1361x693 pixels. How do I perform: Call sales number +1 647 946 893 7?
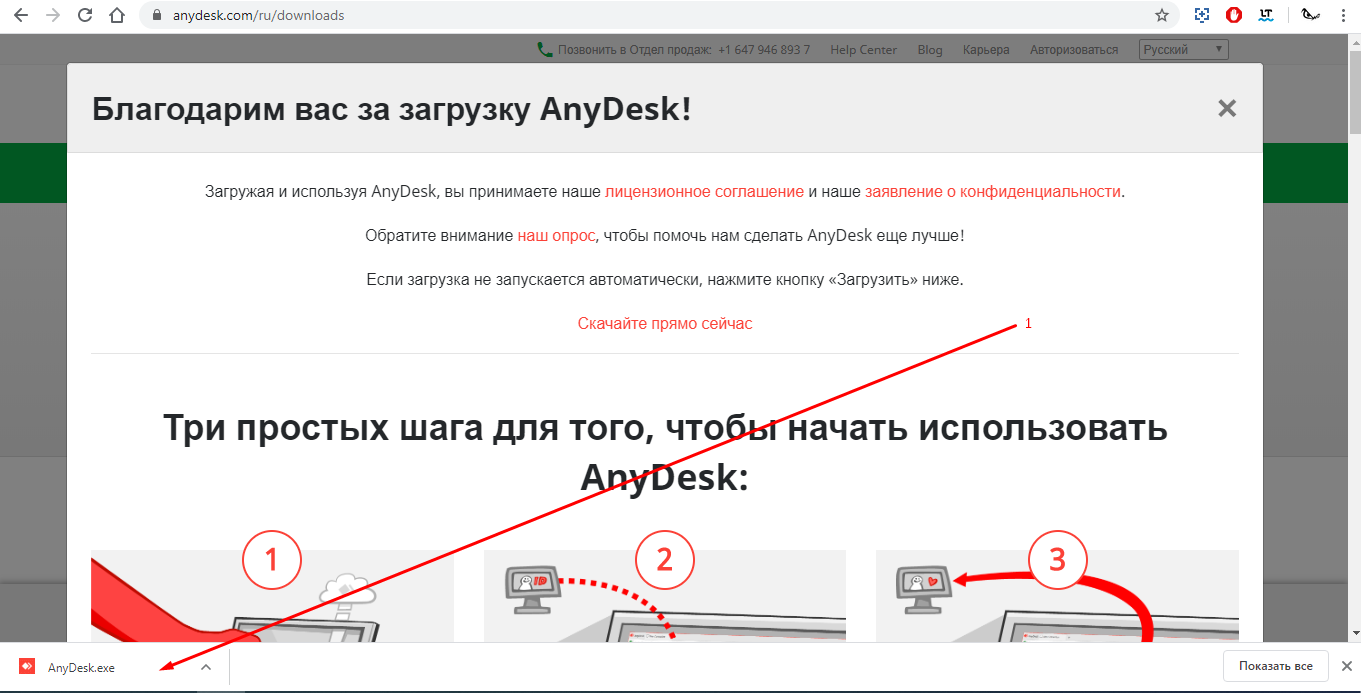click(x=764, y=49)
